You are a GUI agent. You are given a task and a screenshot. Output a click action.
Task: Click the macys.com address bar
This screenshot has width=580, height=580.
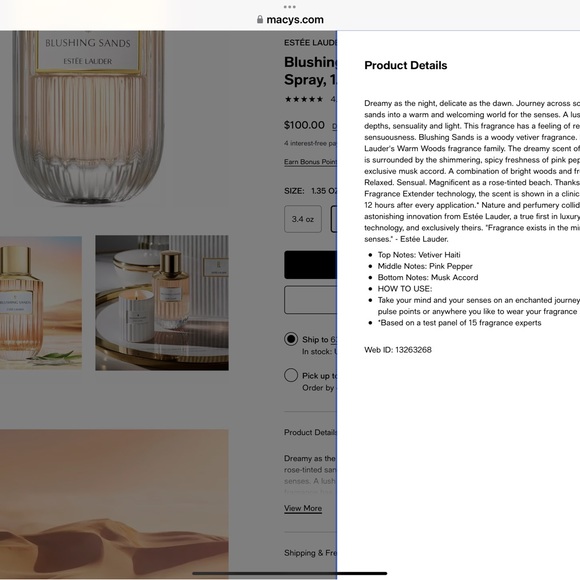[x=290, y=19]
